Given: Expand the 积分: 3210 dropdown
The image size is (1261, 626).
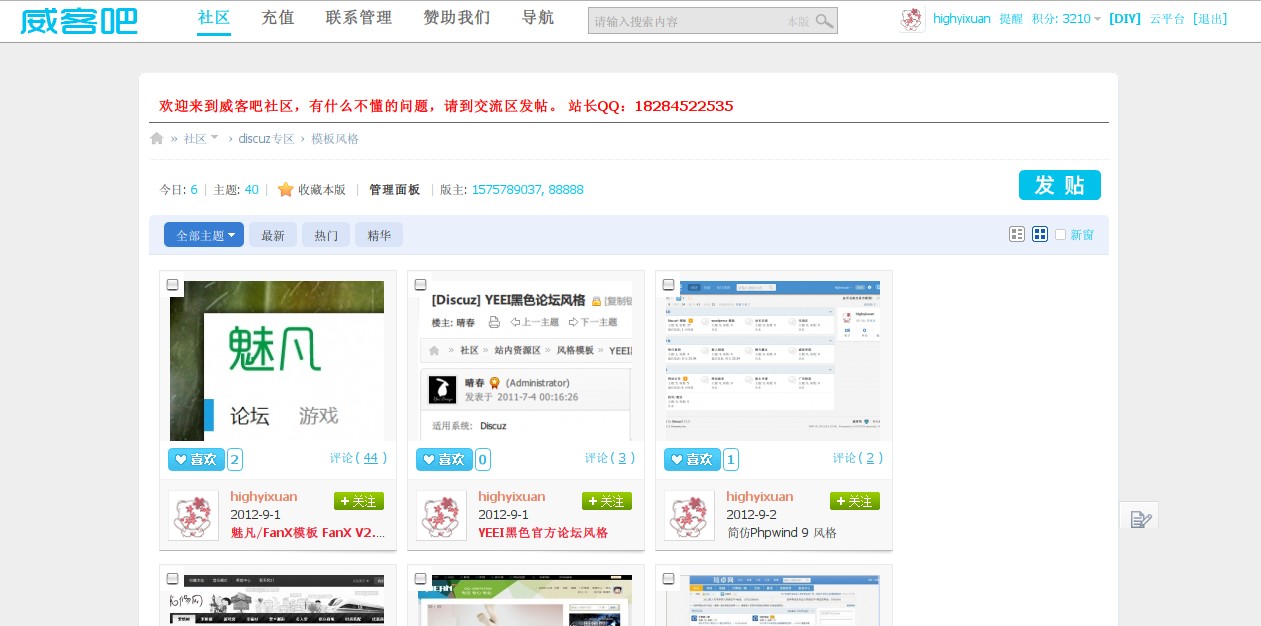Looking at the screenshot, I should 1066,19.
